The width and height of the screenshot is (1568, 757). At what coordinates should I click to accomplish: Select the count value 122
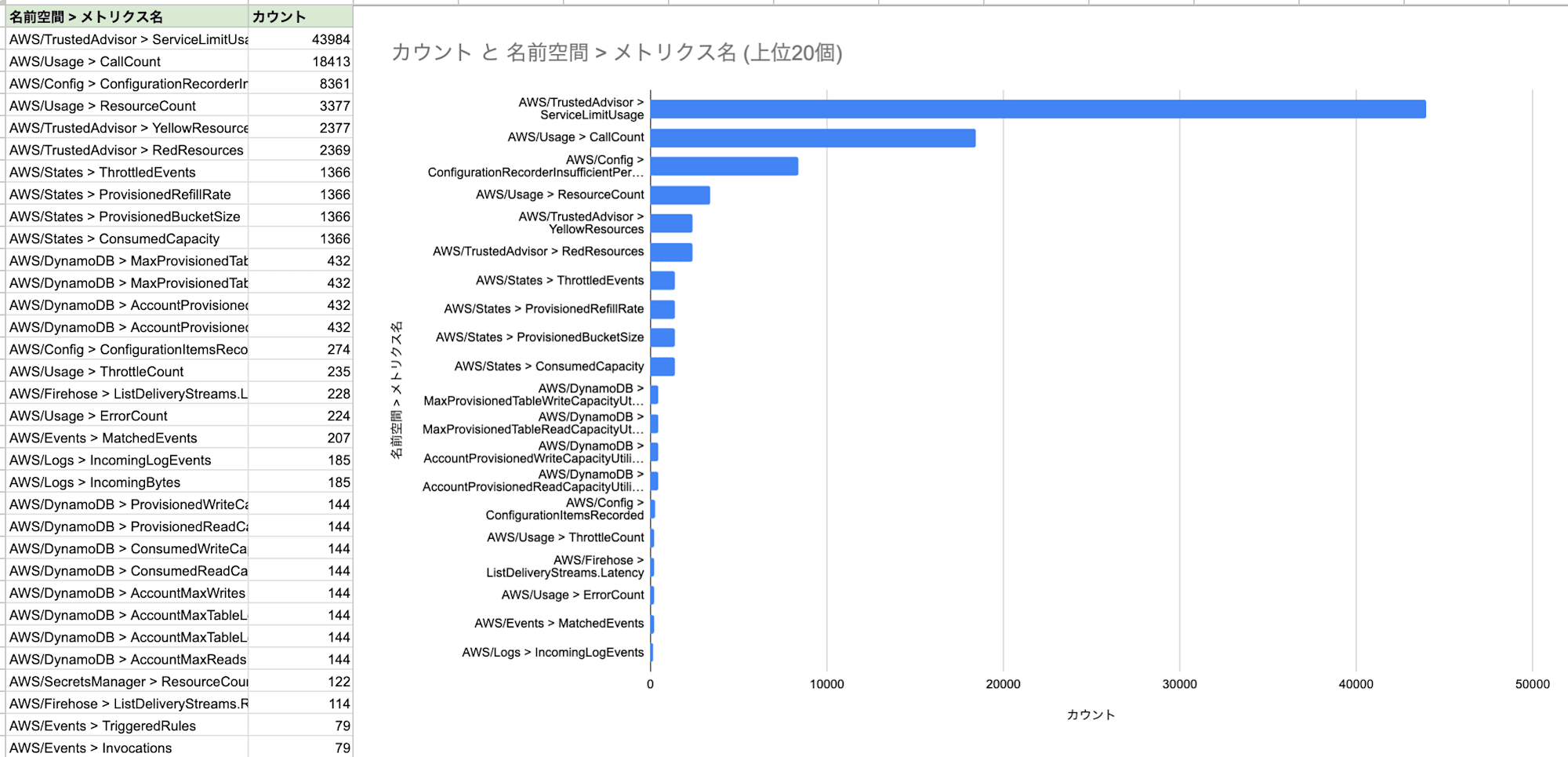pyautogui.click(x=300, y=682)
